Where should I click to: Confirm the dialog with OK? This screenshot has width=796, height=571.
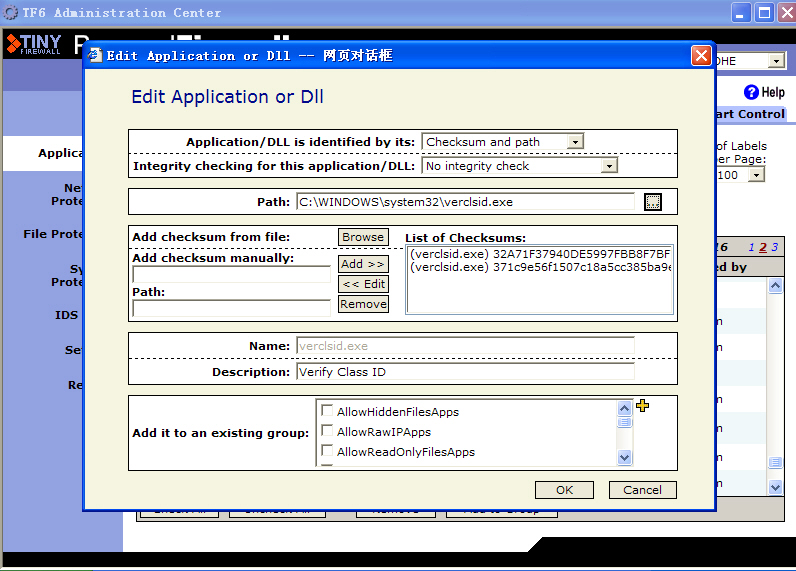pos(564,490)
